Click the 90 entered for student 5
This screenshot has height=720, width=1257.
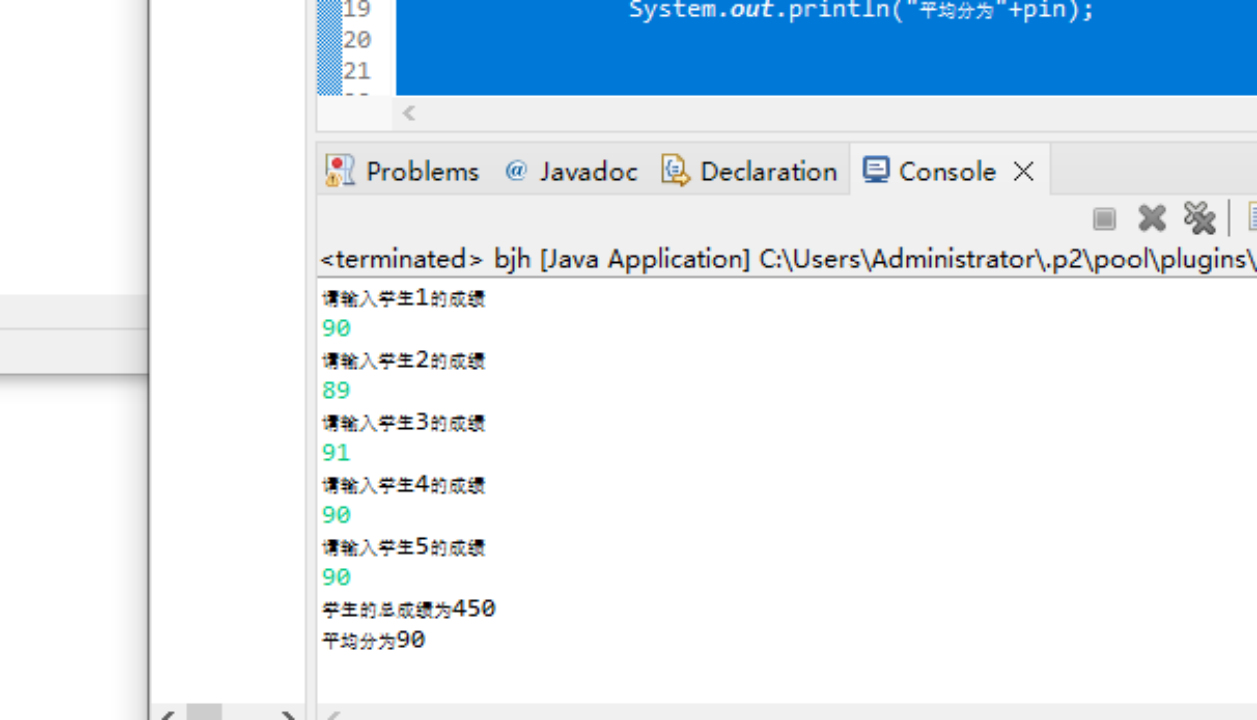[336, 578]
